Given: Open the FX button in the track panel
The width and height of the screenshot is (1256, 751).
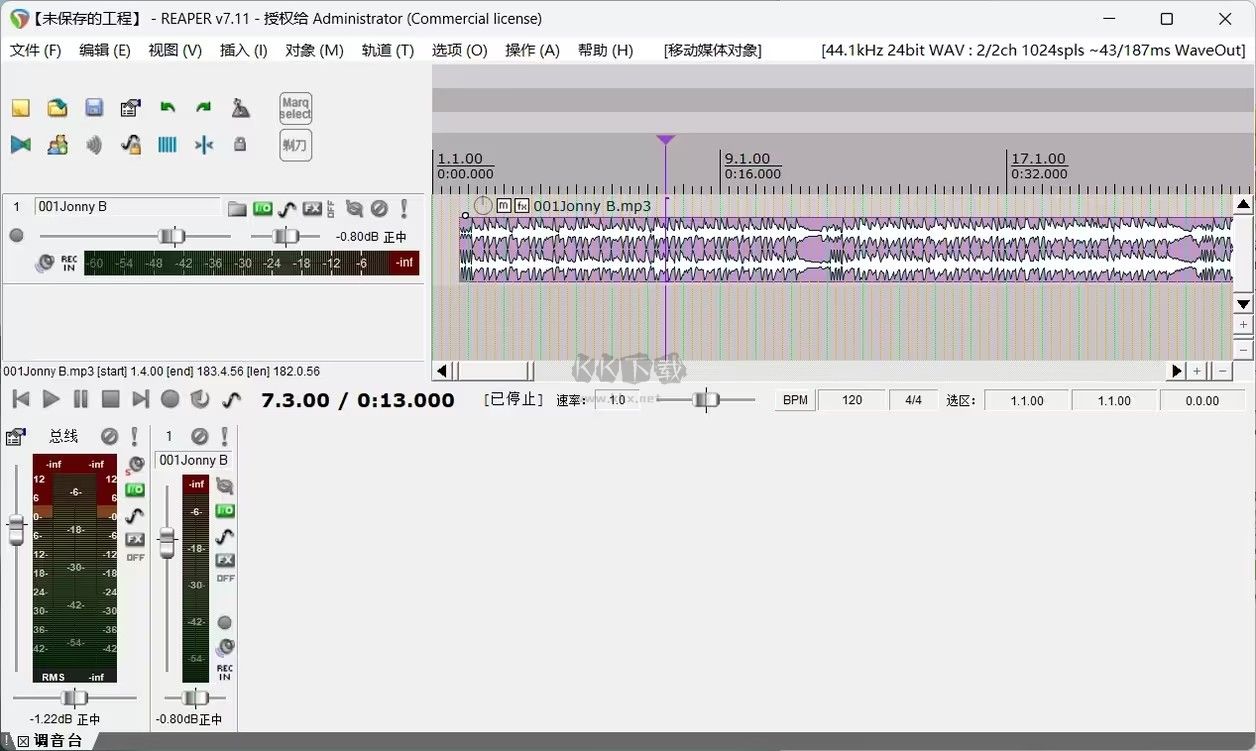Looking at the screenshot, I should 312,208.
